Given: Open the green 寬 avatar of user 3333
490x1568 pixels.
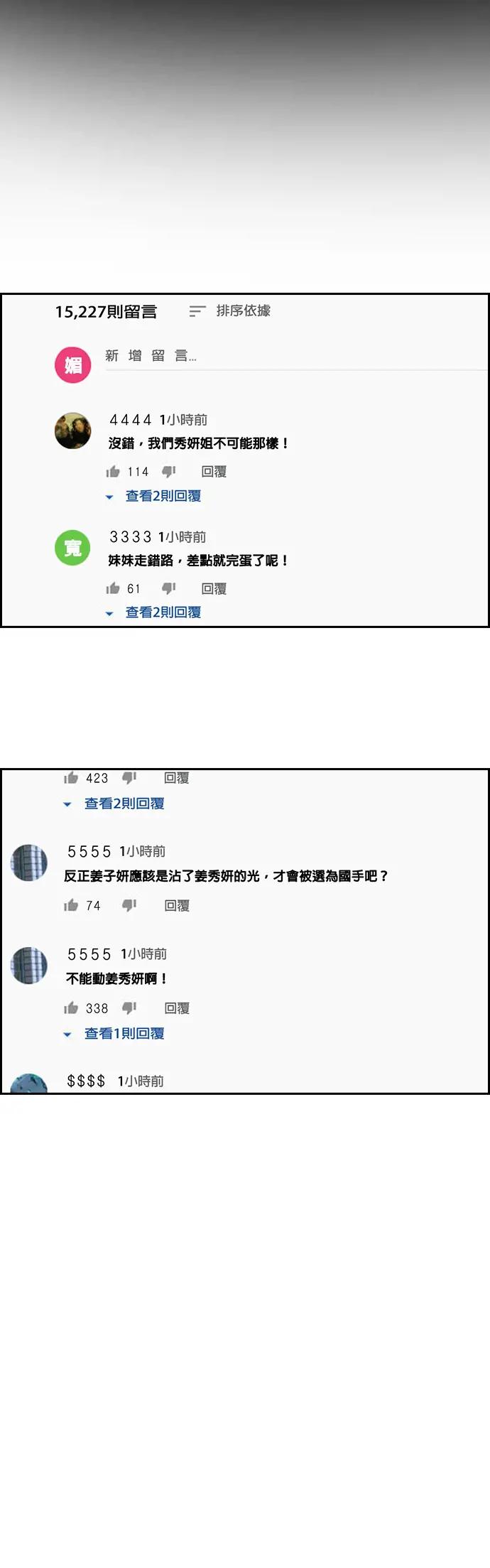Looking at the screenshot, I should [73, 548].
